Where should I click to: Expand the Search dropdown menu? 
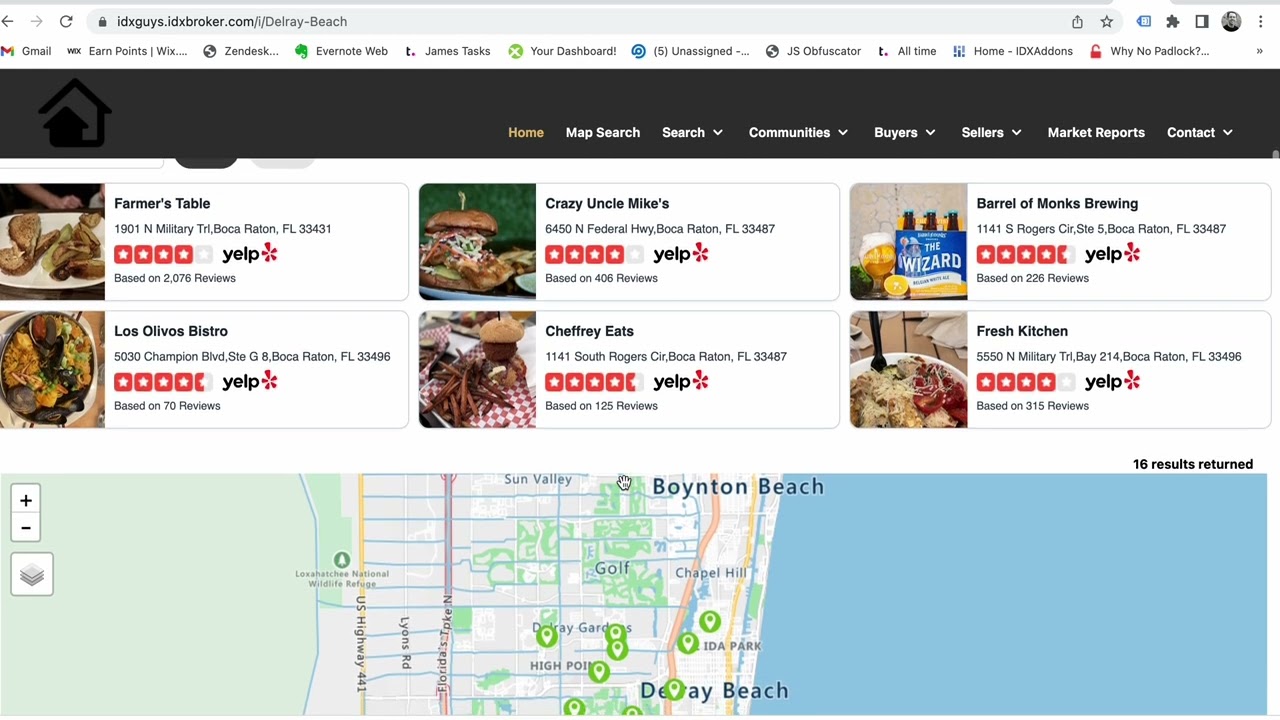click(692, 132)
